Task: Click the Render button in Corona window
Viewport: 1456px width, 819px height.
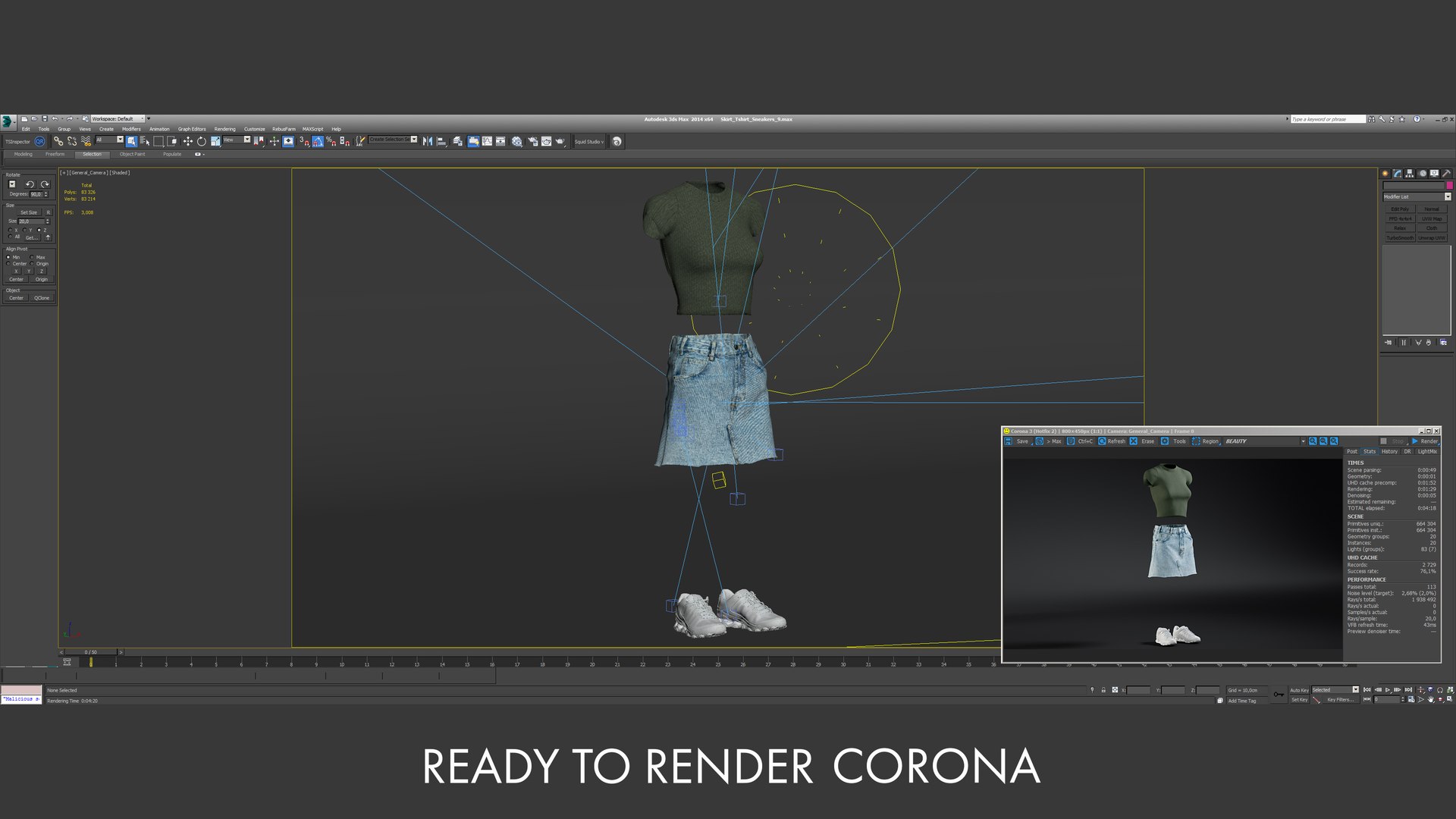Action: tap(1425, 441)
